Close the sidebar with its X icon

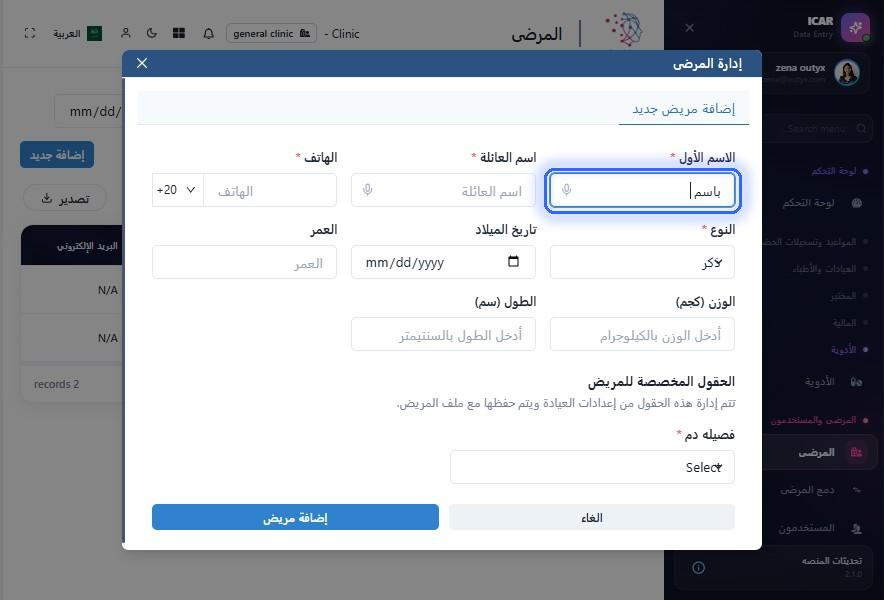pos(689,28)
